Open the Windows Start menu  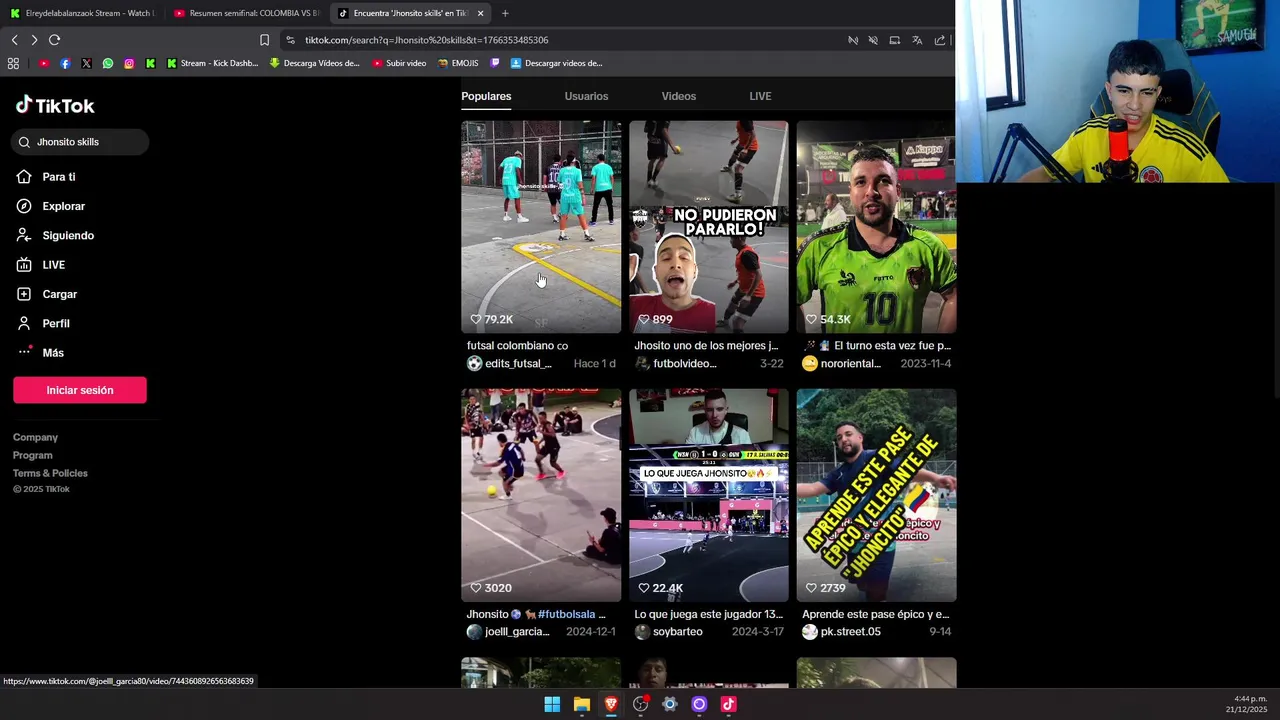pyautogui.click(x=552, y=704)
